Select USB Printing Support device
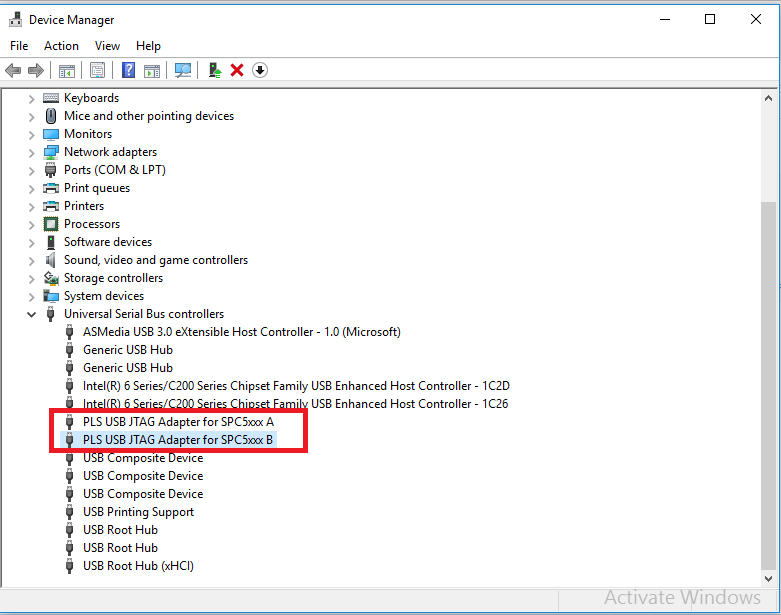781x615 pixels. (138, 512)
